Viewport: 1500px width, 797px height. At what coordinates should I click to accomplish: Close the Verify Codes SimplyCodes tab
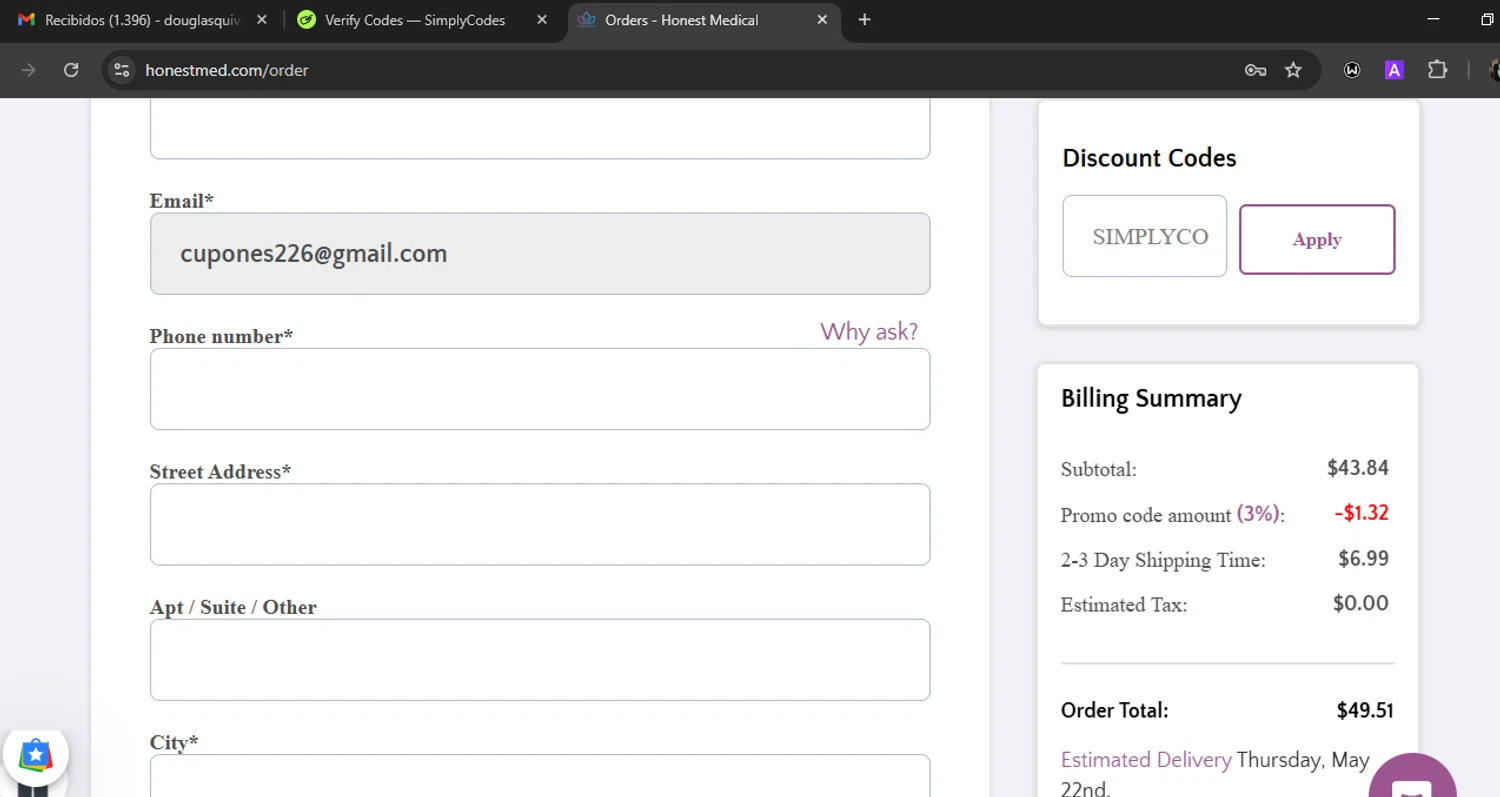pos(542,20)
